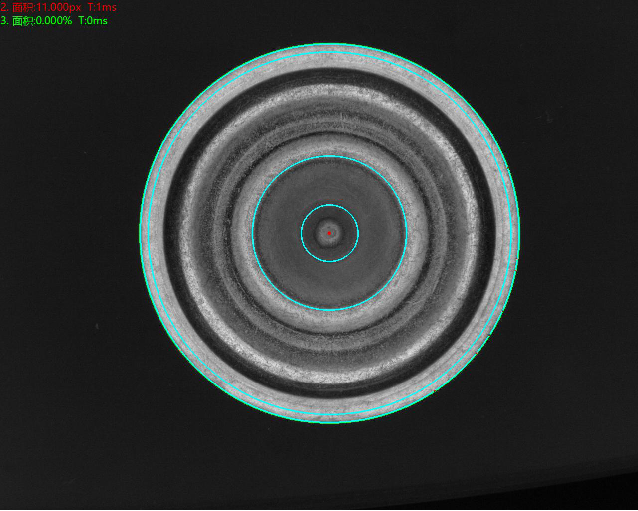Image resolution: width=638 pixels, height=511 pixels.
Task: Click the green 面积 label in line 3
Action: click(x=22, y=20)
